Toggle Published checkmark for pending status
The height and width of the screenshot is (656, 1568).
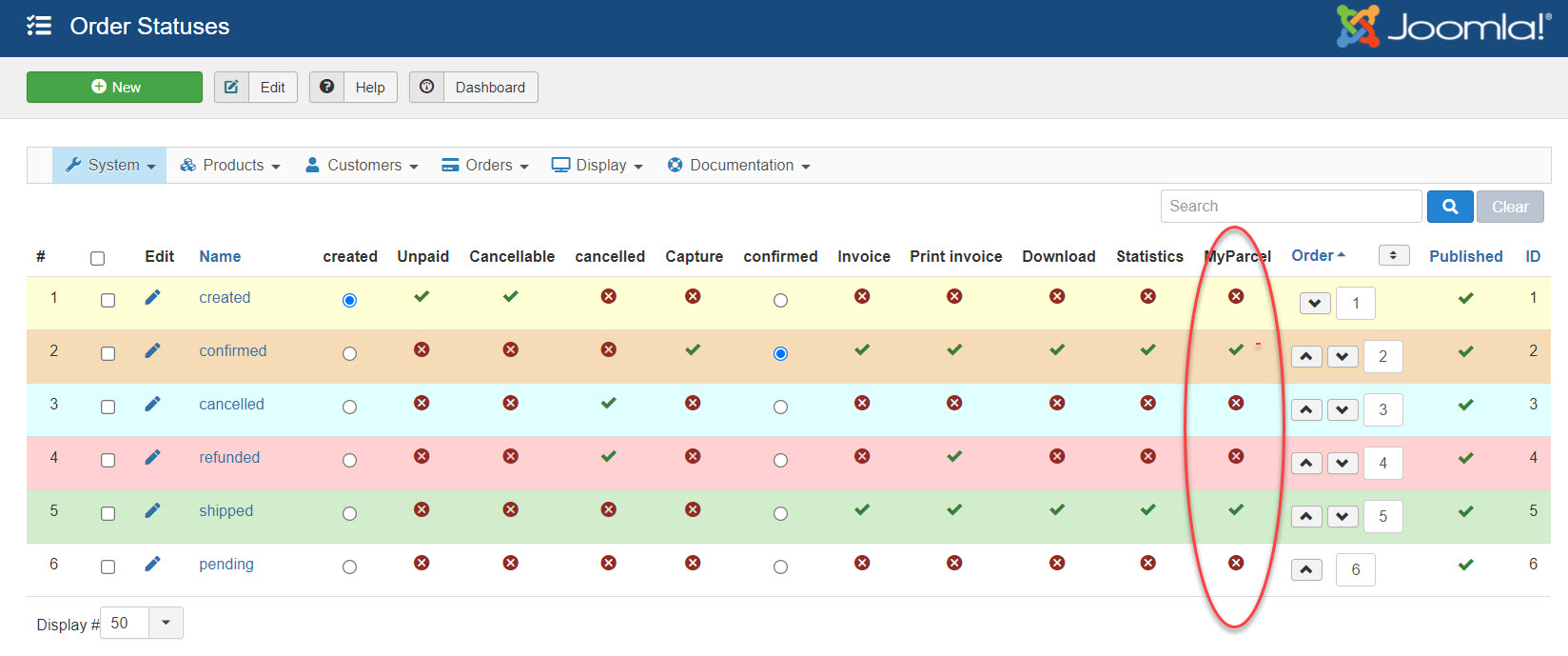[1465, 565]
